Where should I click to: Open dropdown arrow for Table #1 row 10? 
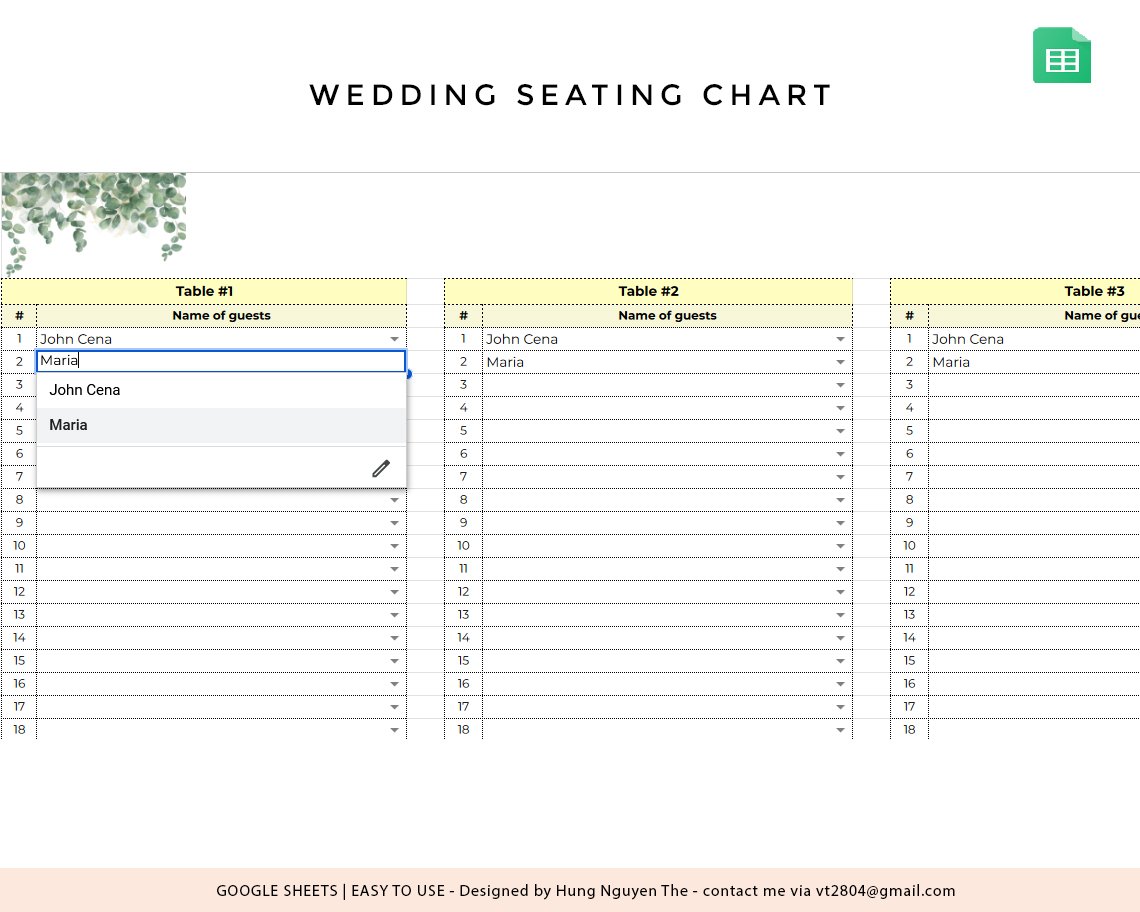point(394,545)
